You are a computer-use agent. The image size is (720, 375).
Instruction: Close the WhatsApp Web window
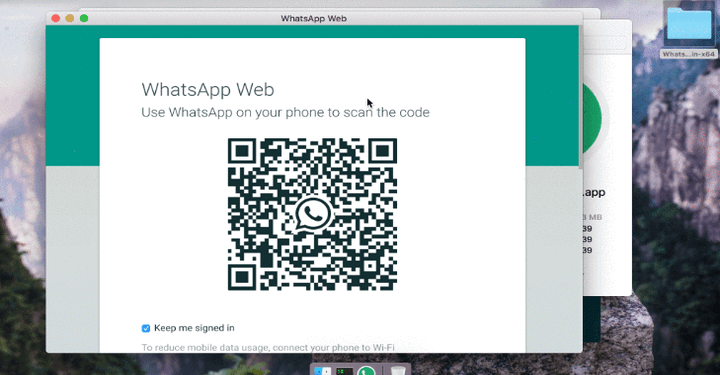pyautogui.click(x=56, y=18)
